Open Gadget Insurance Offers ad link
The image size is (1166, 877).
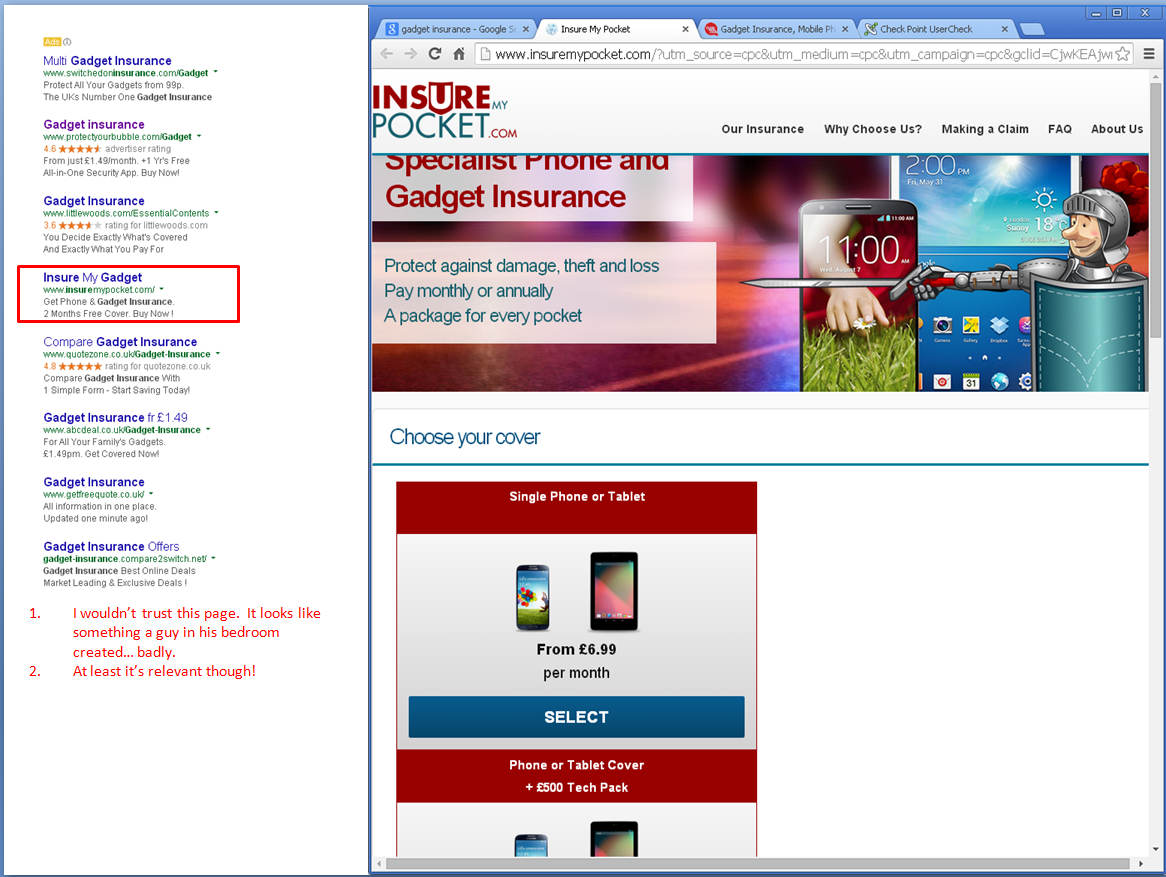coord(111,546)
